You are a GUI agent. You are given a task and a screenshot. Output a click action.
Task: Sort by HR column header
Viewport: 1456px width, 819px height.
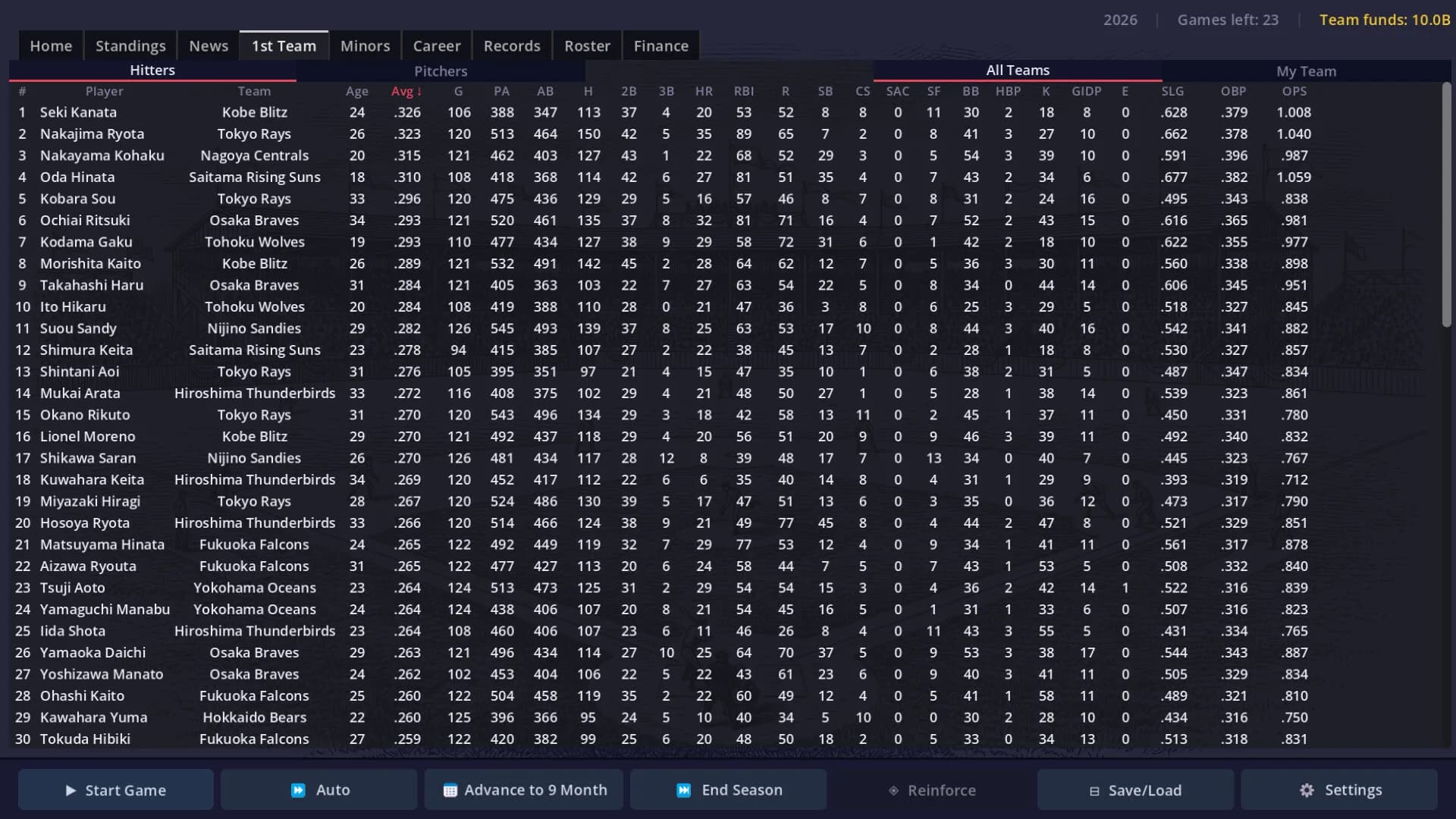click(704, 91)
